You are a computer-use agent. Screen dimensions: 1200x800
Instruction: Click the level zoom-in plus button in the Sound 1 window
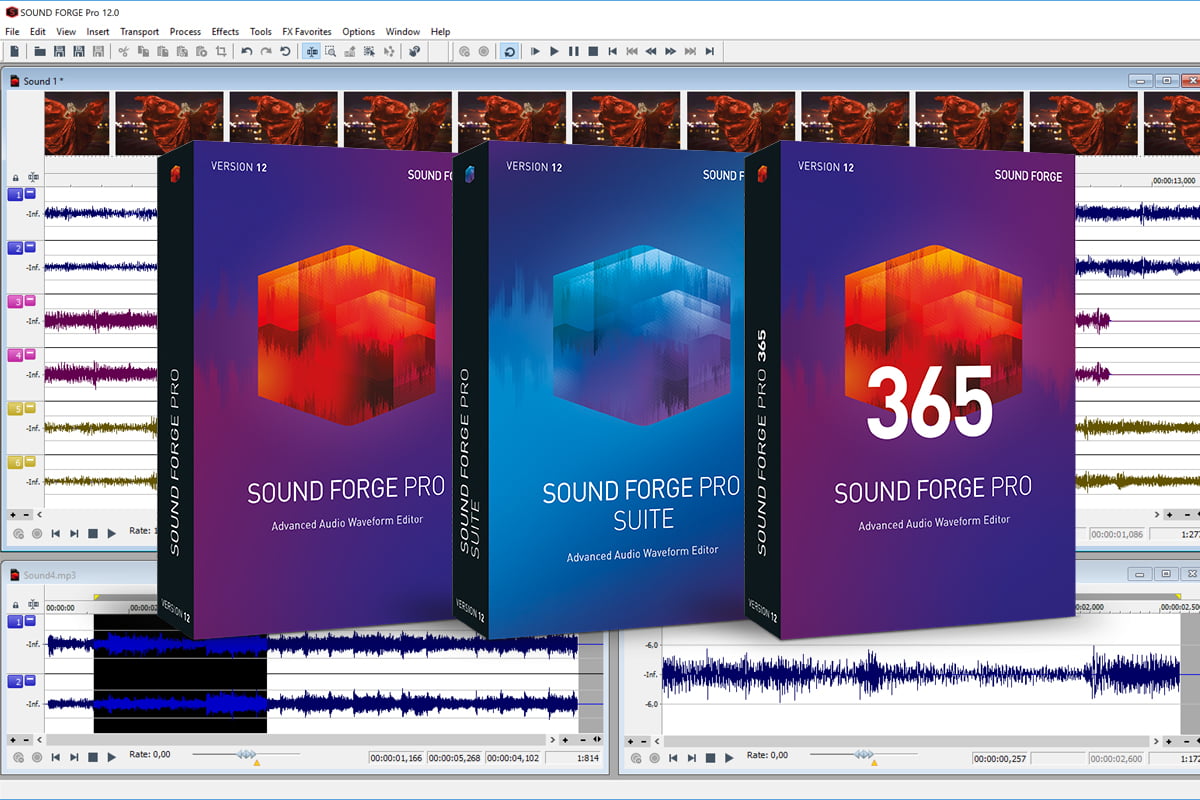click(13, 515)
